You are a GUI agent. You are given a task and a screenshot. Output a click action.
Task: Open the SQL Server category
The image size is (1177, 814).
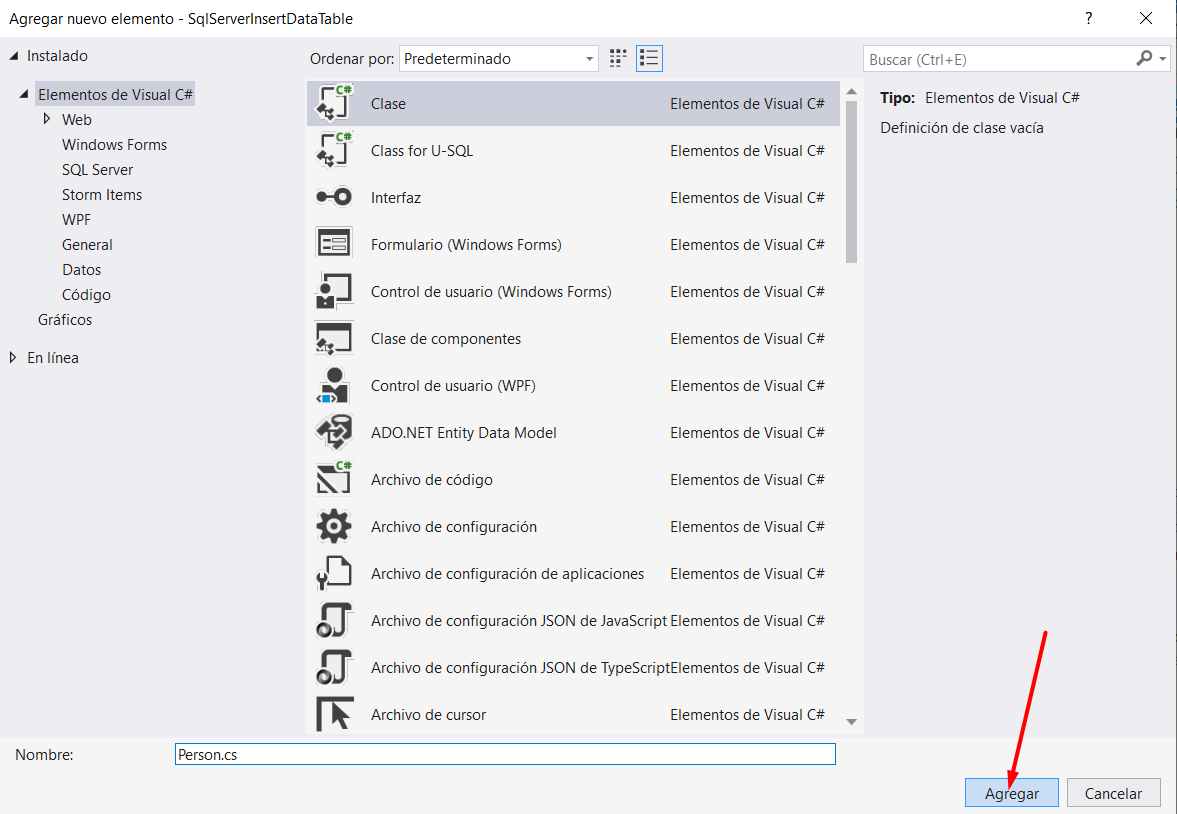(x=97, y=170)
